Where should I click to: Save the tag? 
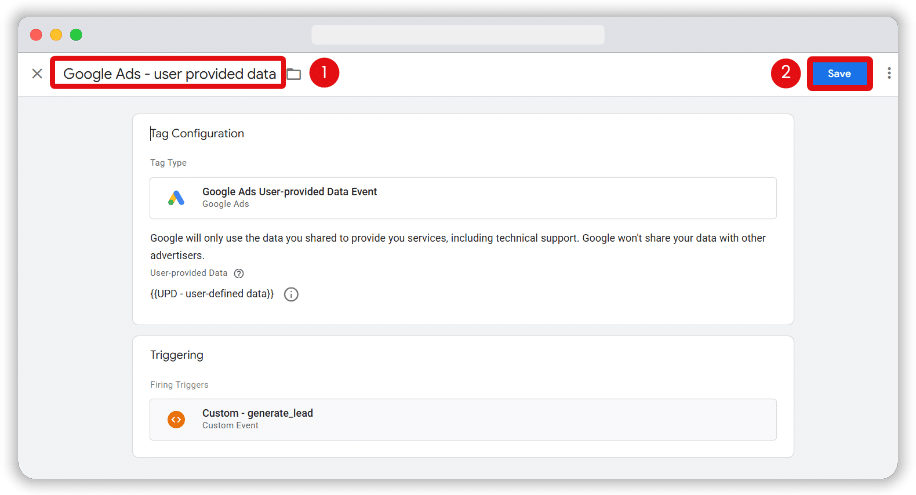pos(839,74)
